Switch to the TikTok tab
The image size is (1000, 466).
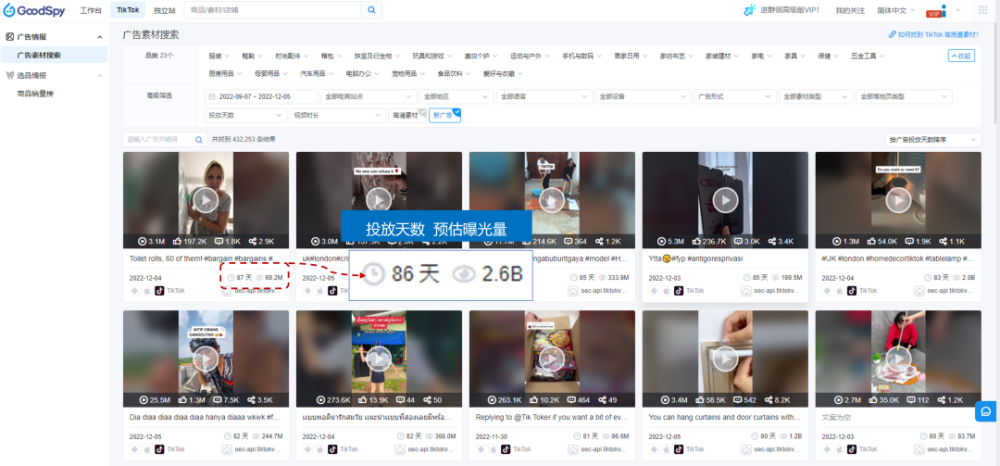pos(128,10)
